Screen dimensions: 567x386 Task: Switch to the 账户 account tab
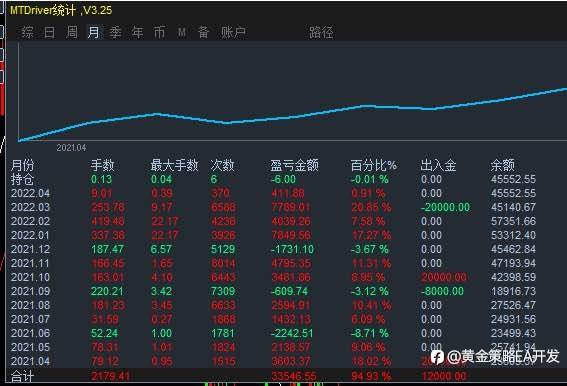pyautogui.click(x=234, y=33)
